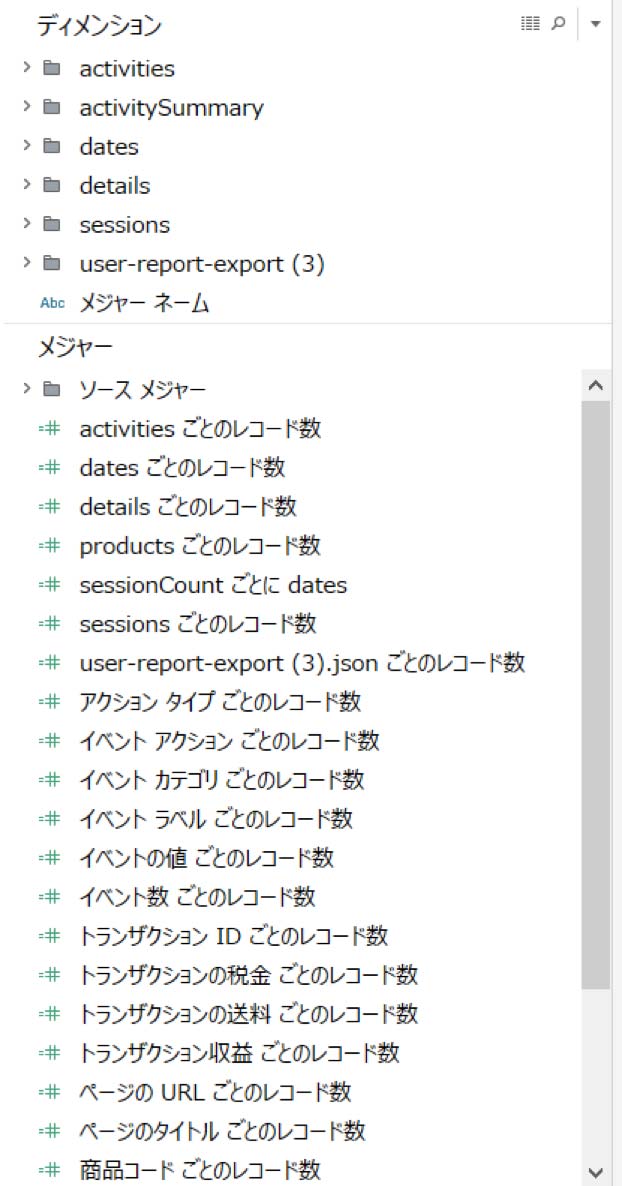This screenshot has width=622, height=1186.
Task: Expand the activities folder
Action: [x=27, y=68]
